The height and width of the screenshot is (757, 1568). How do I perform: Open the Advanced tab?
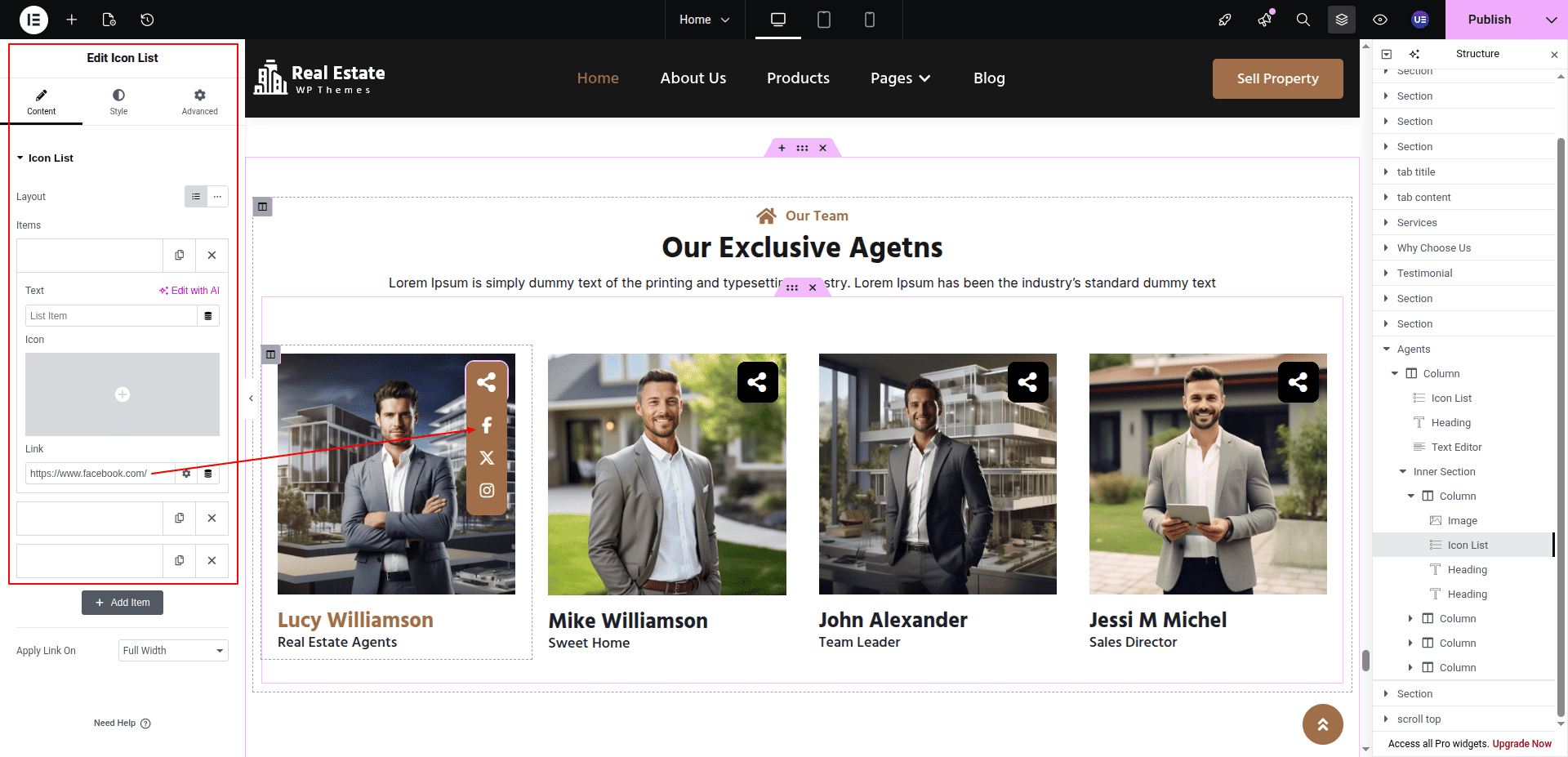point(199,102)
